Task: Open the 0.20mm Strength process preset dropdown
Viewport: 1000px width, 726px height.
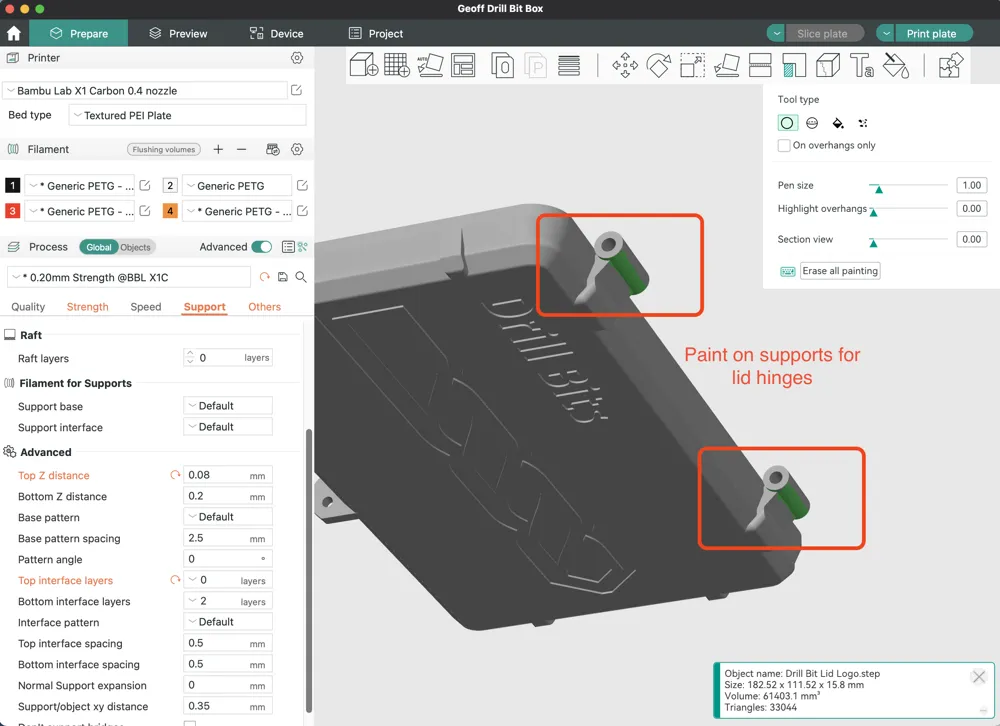Action: 129,278
